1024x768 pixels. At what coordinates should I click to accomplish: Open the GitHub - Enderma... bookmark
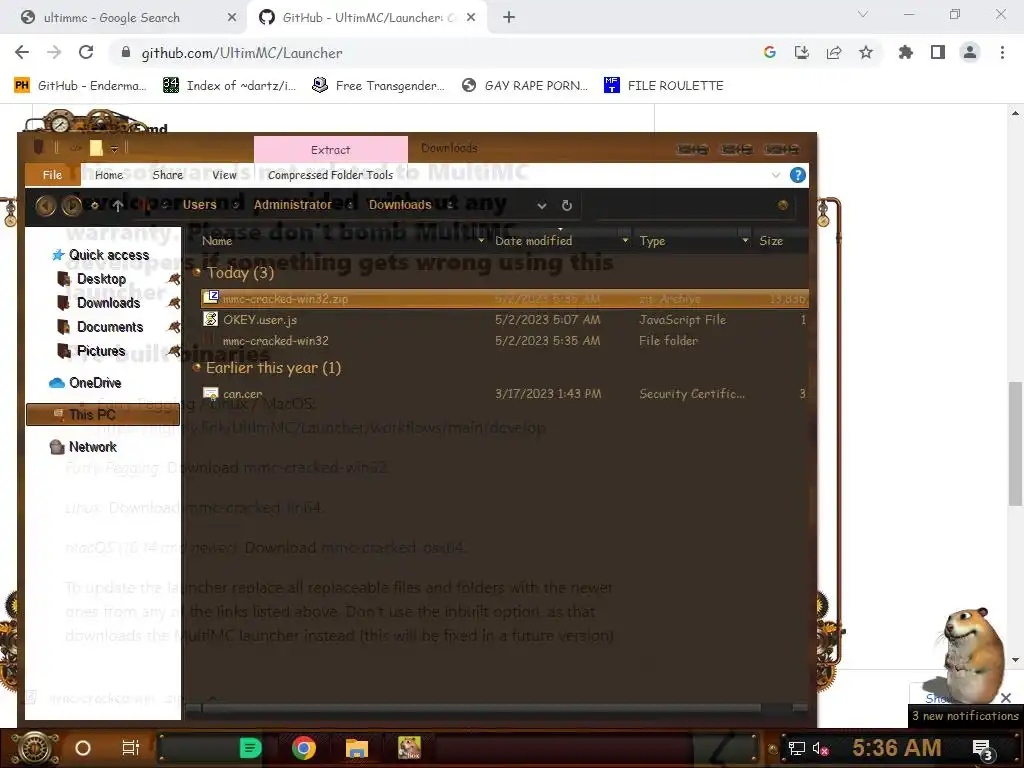coord(81,86)
